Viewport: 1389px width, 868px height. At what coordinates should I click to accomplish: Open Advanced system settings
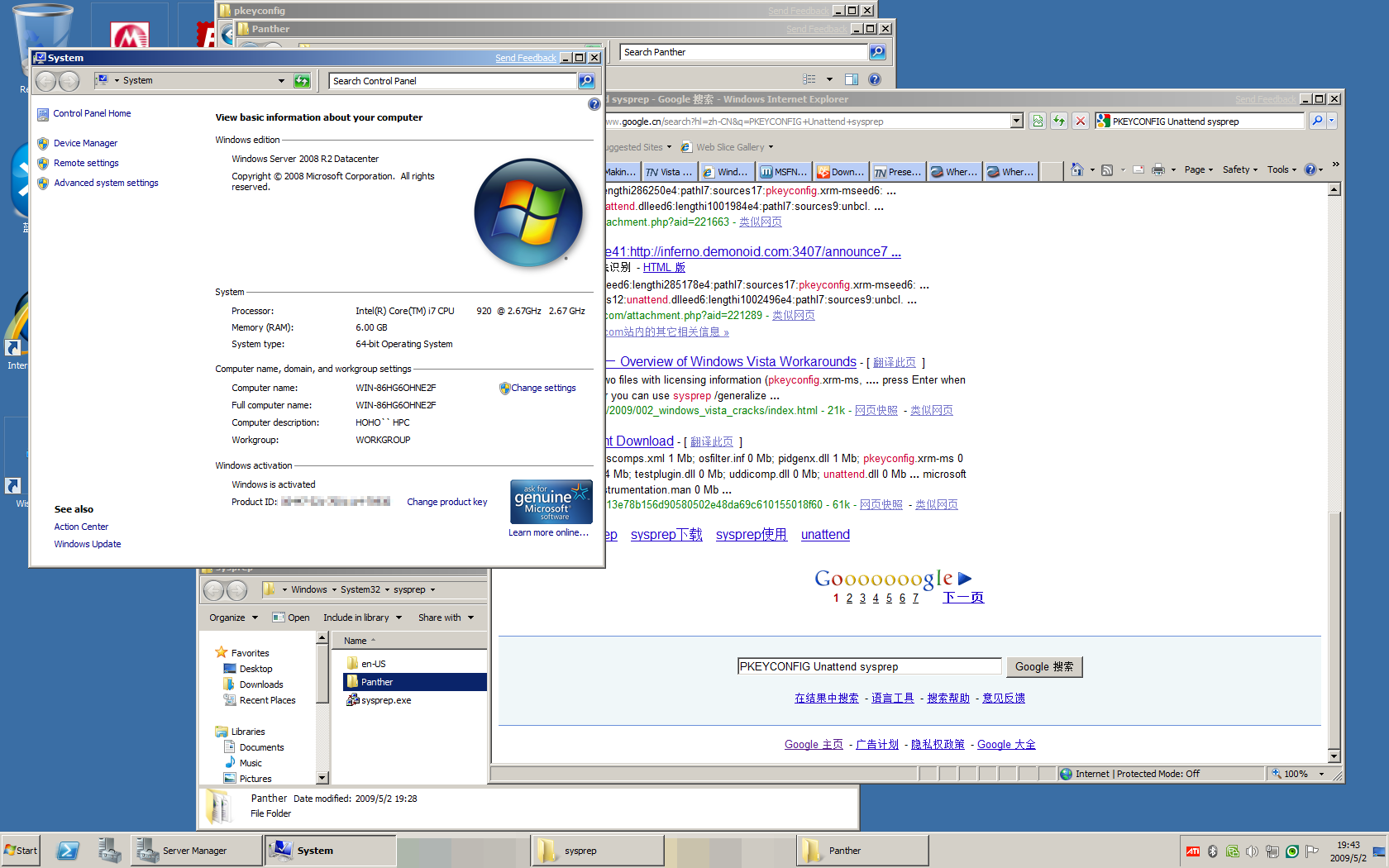106,183
